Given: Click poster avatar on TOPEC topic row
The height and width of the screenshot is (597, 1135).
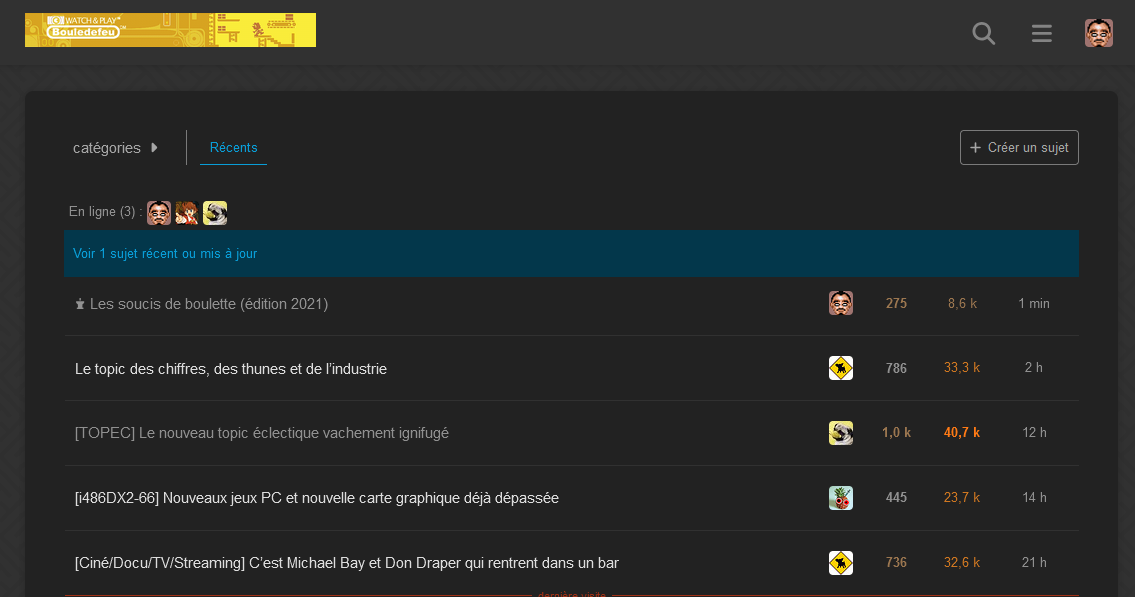Looking at the screenshot, I should coord(841,433).
